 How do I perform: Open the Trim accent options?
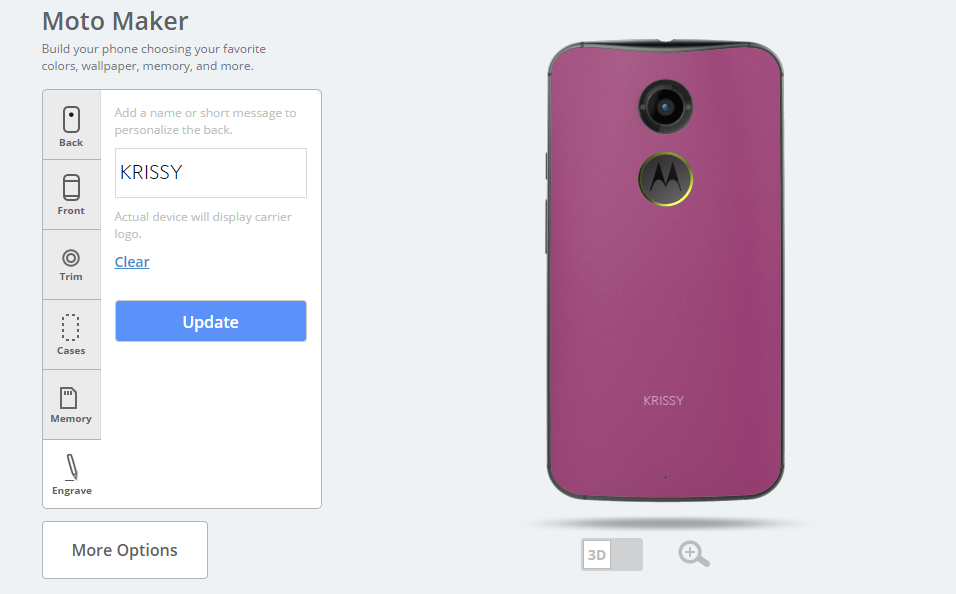[x=71, y=265]
